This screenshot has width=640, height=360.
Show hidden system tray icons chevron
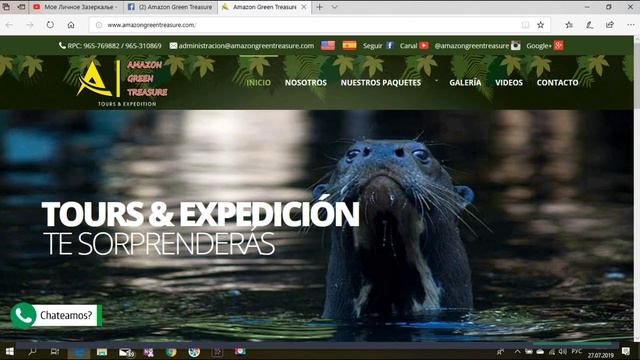518,351
